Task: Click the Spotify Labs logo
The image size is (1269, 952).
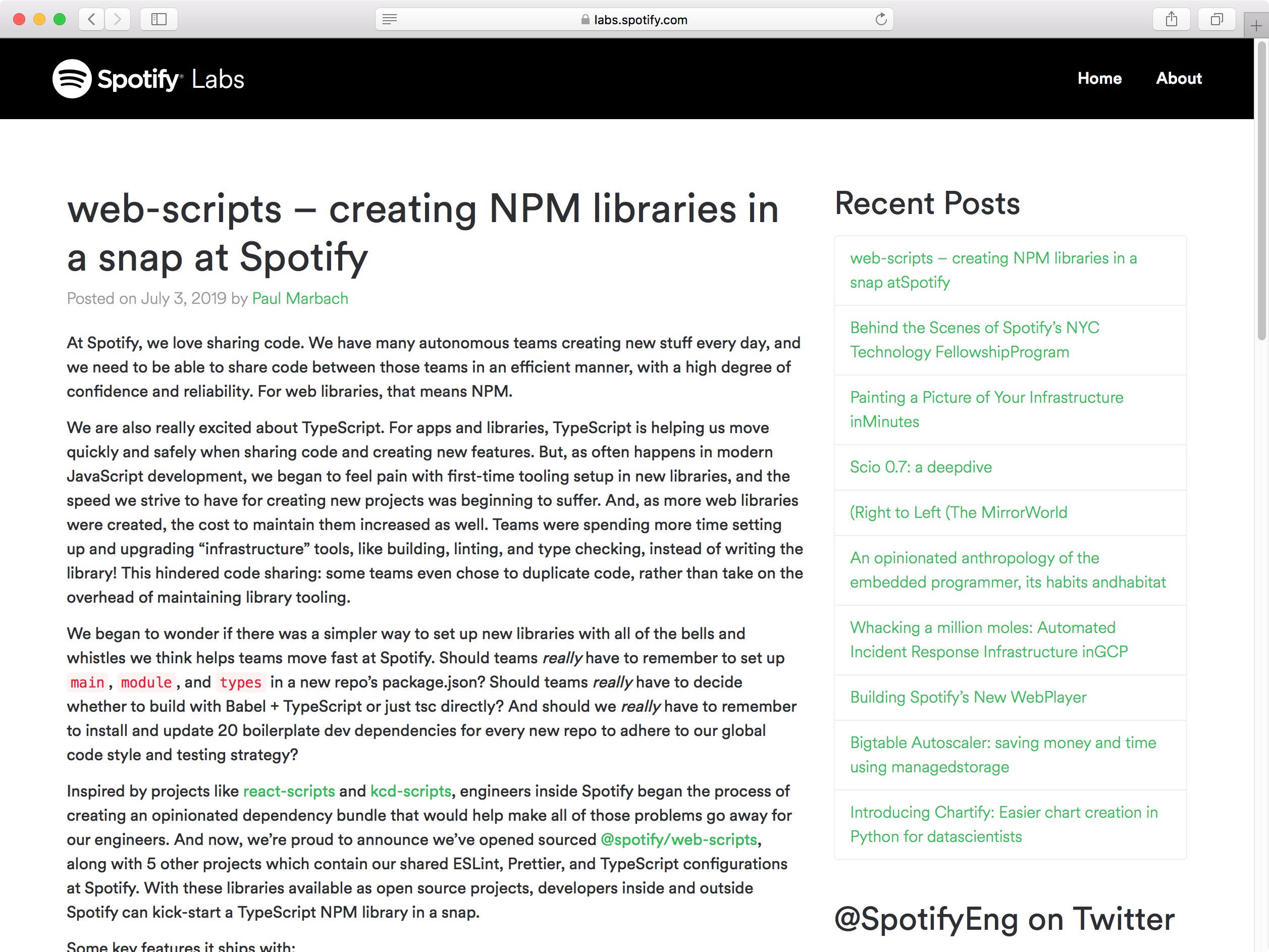Action: tap(148, 79)
